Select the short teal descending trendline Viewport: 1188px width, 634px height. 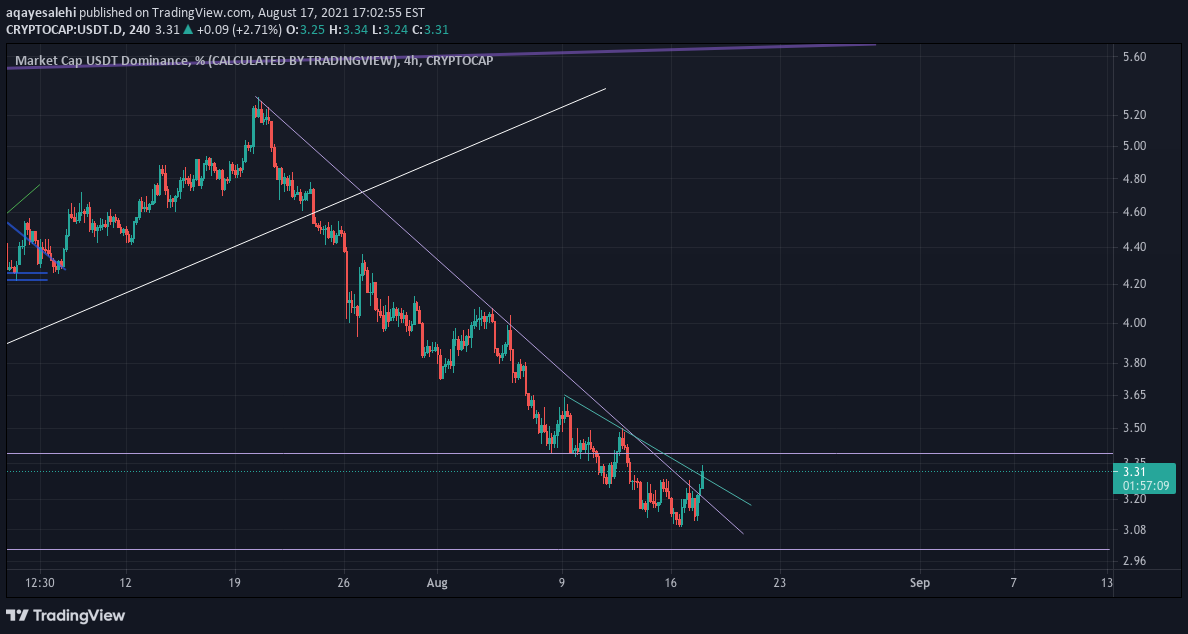coord(658,450)
